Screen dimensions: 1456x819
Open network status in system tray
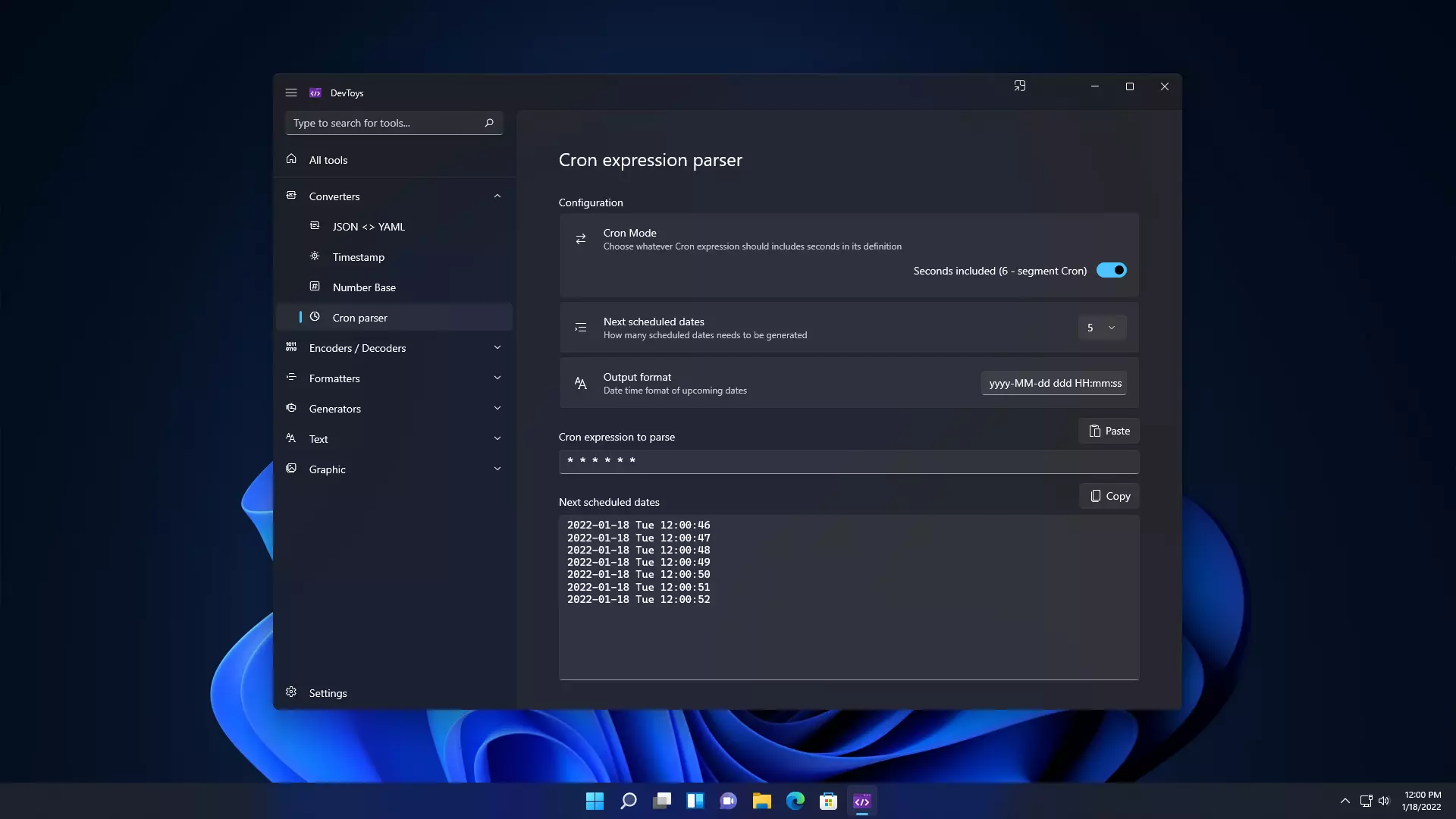(1366, 801)
